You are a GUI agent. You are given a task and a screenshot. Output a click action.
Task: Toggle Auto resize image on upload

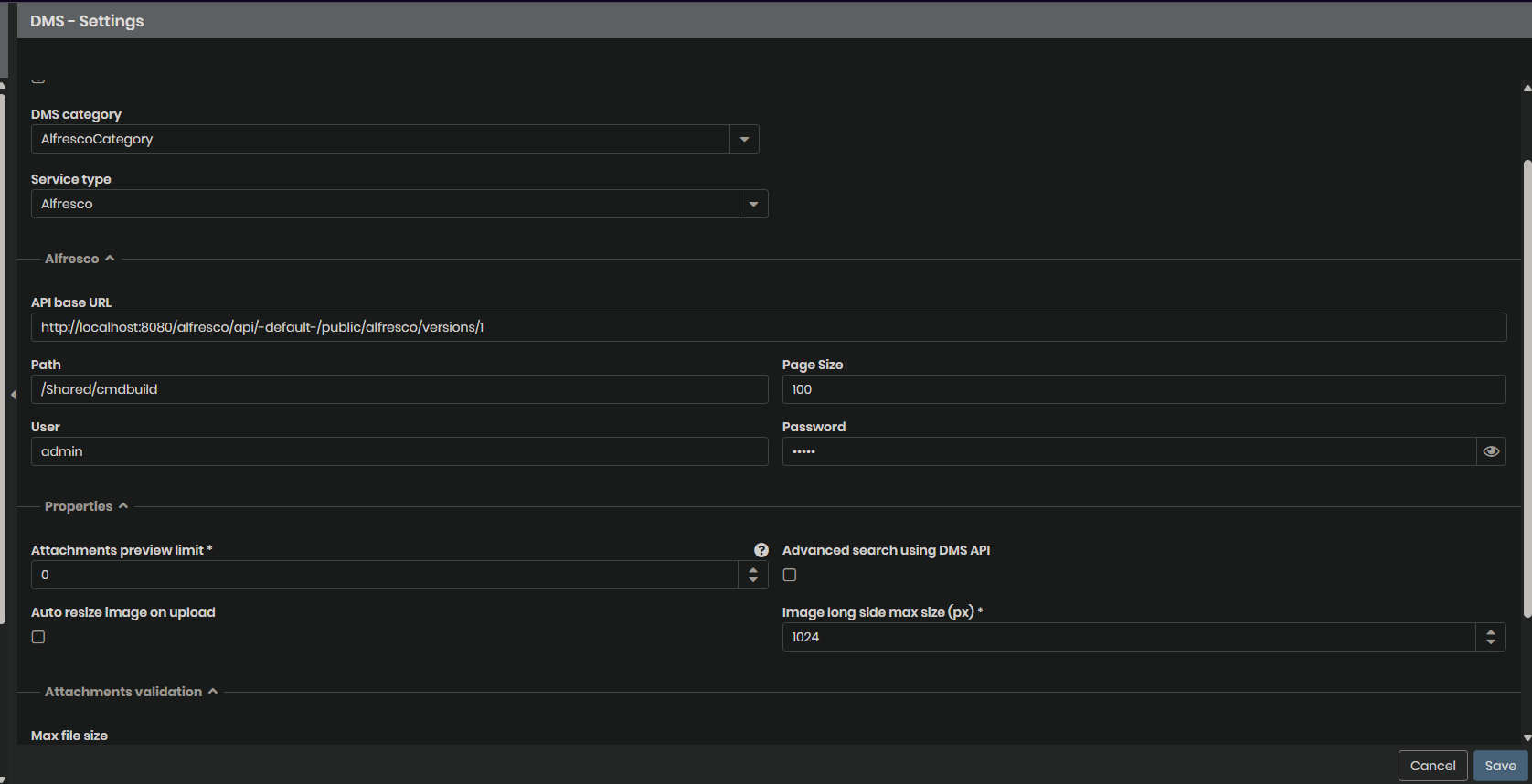[x=38, y=637]
